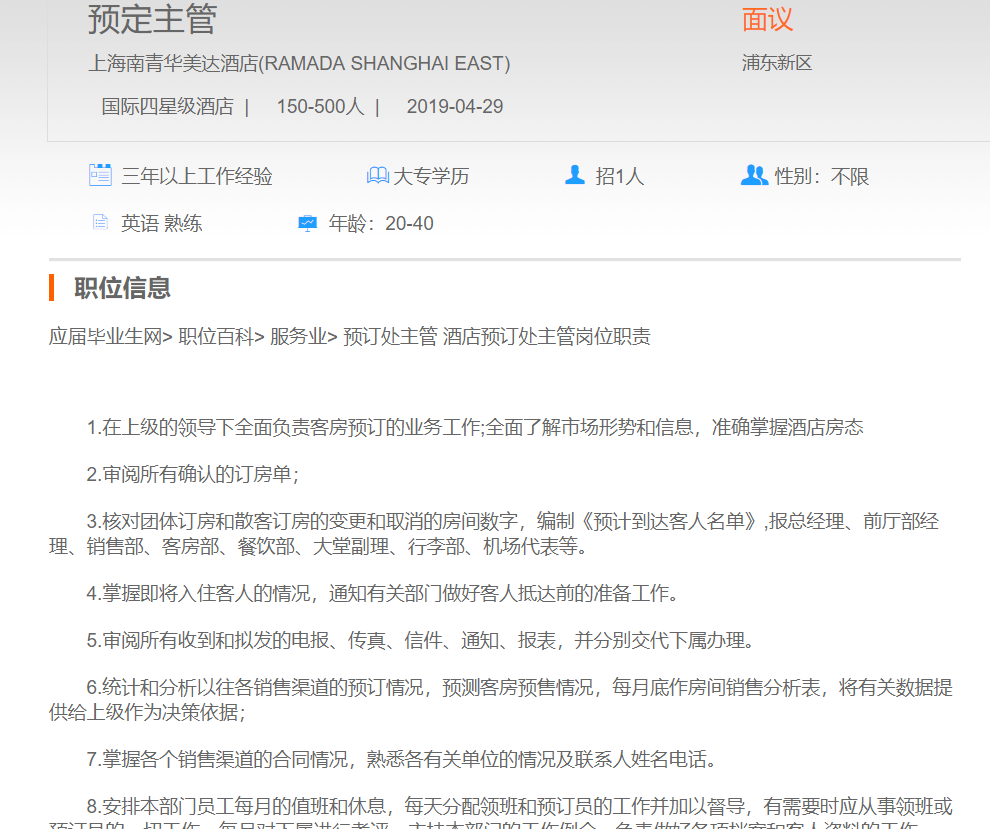Click the calendar icon beside 三年以上工作经验

point(100,175)
